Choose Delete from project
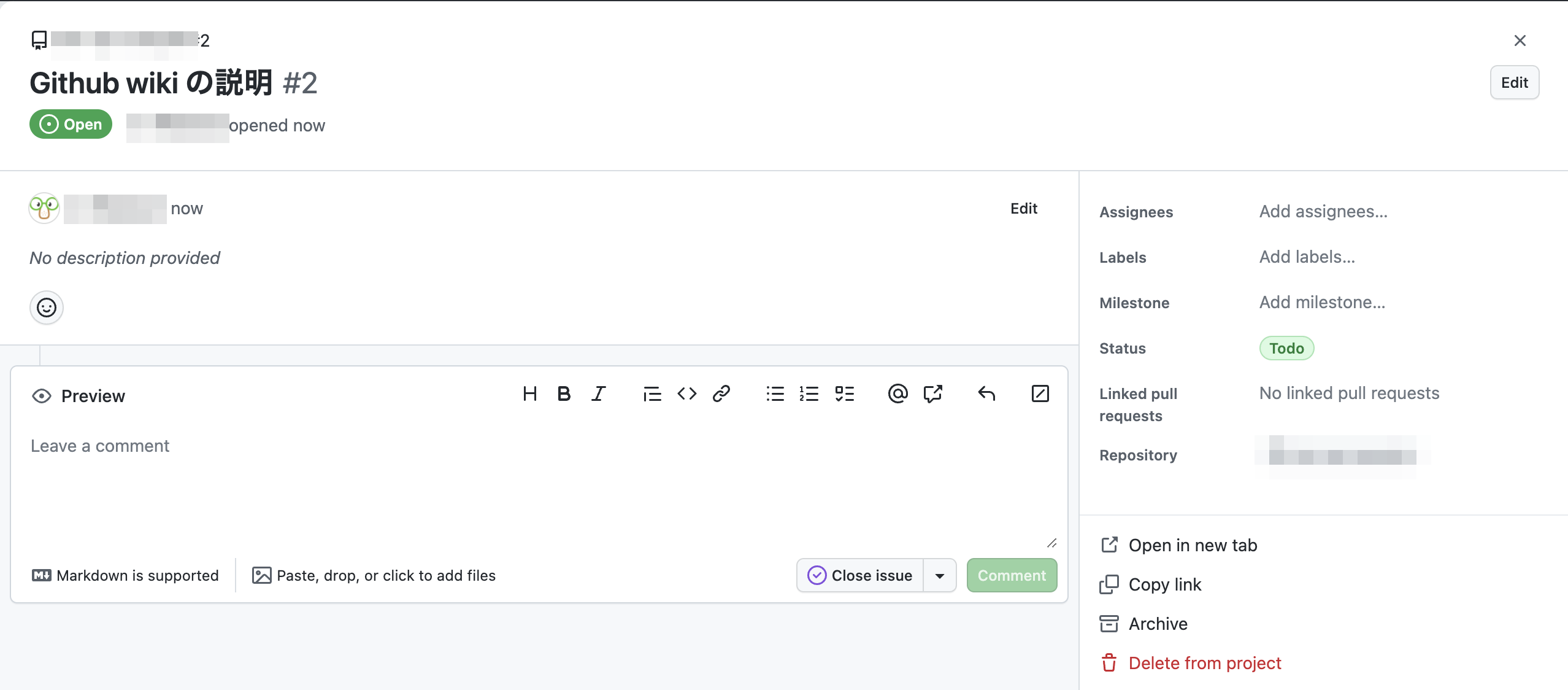 tap(1204, 663)
